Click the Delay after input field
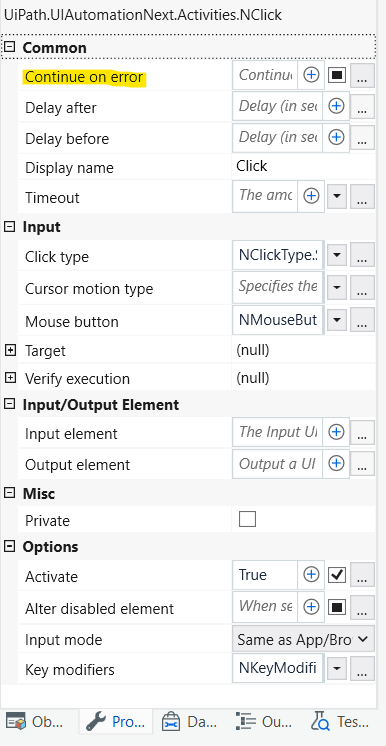This screenshot has width=386, height=746. [277, 106]
